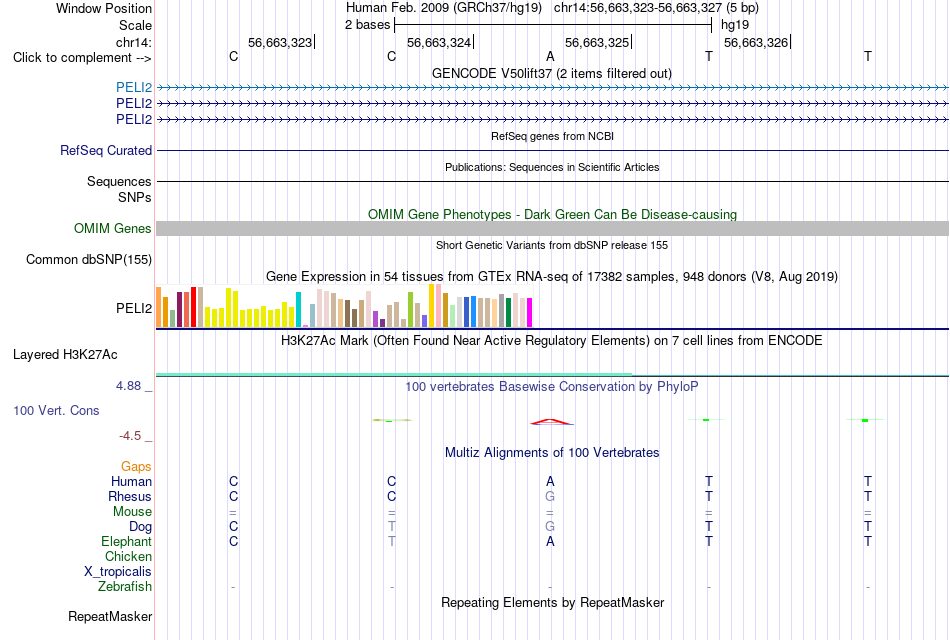The width and height of the screenshot is (950, 640).
Task: Click the red bar in the GTEx expression chart
Action: tap(193, 307)
